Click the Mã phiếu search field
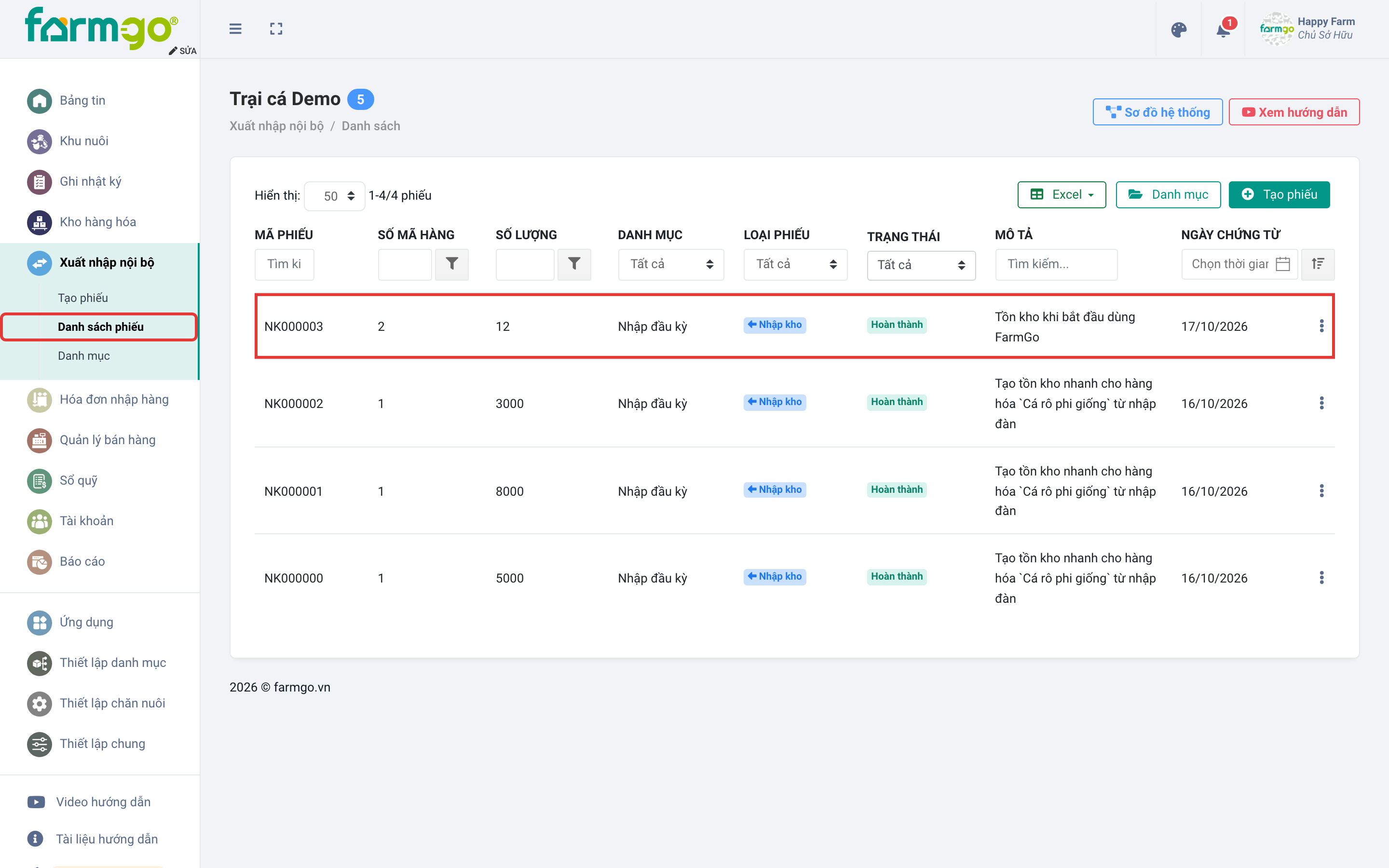This screenshot has height=868, width=1389. click(284, 264)
